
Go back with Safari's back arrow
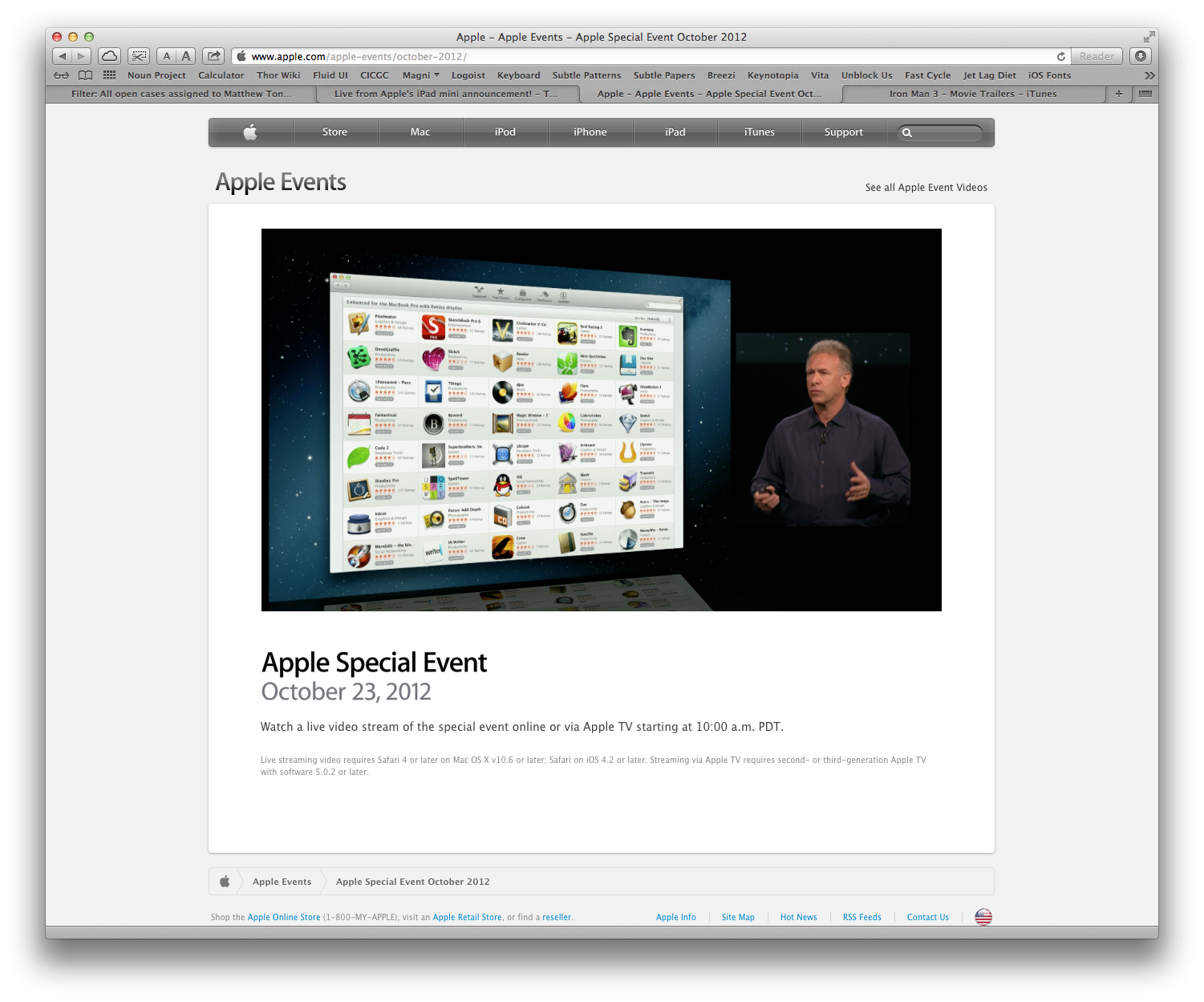(x=63, y=56)
